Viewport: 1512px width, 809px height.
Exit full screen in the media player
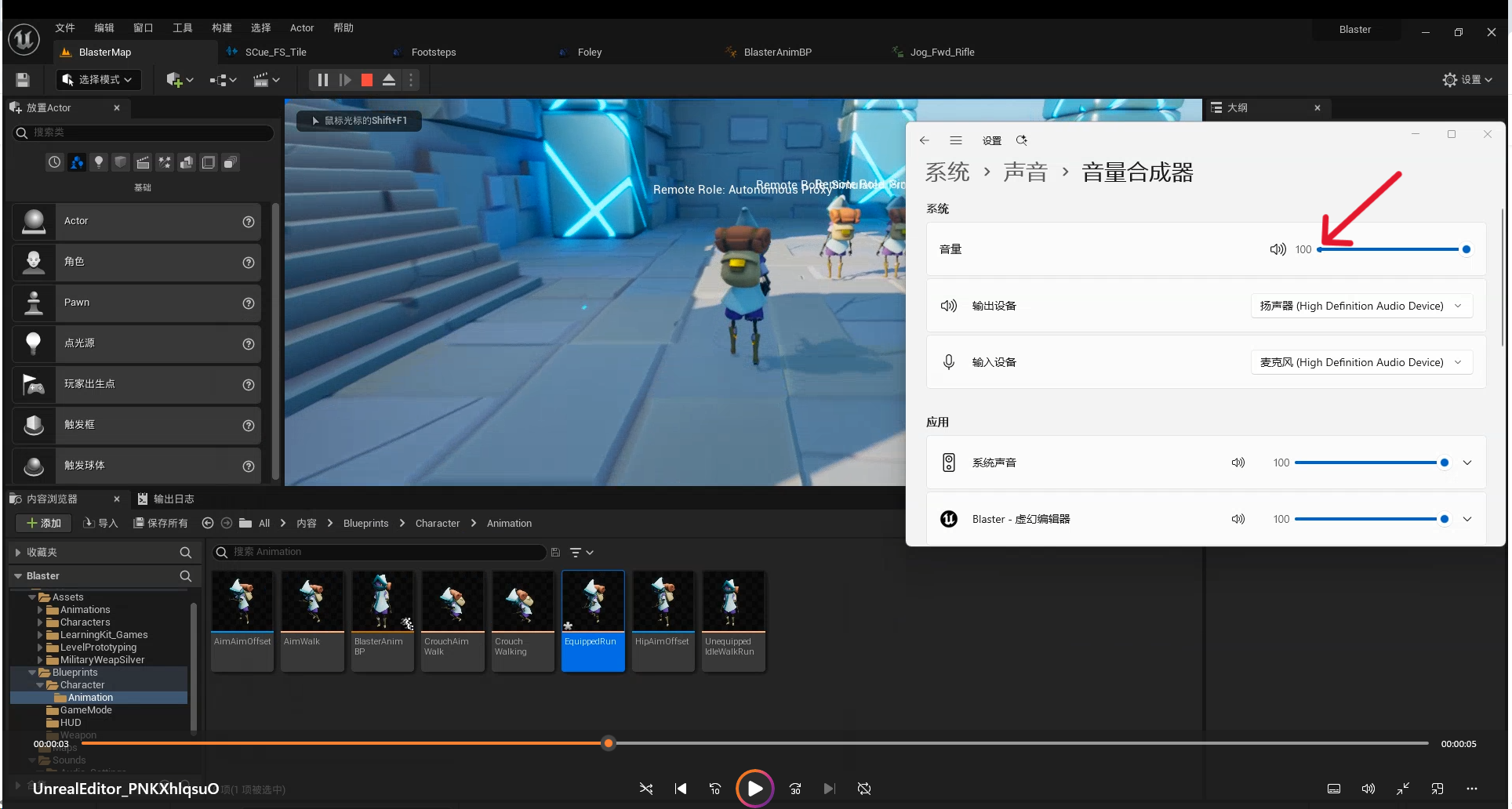pos(1403,789)
